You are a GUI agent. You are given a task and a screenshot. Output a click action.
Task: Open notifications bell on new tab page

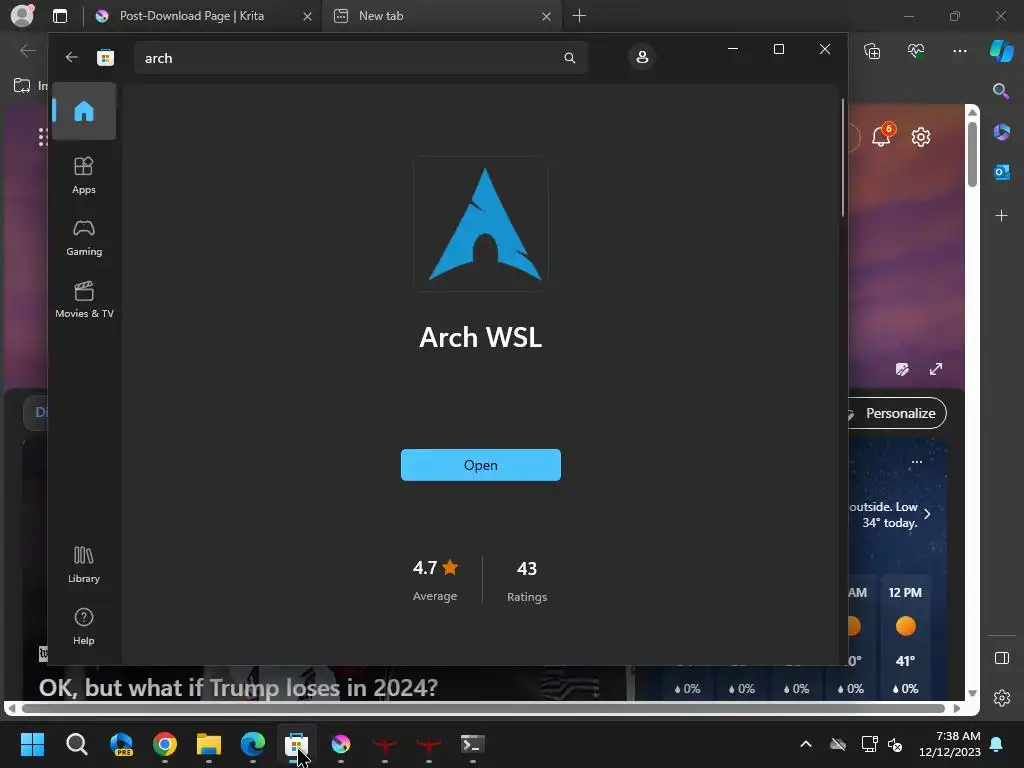tap(882, 136)
